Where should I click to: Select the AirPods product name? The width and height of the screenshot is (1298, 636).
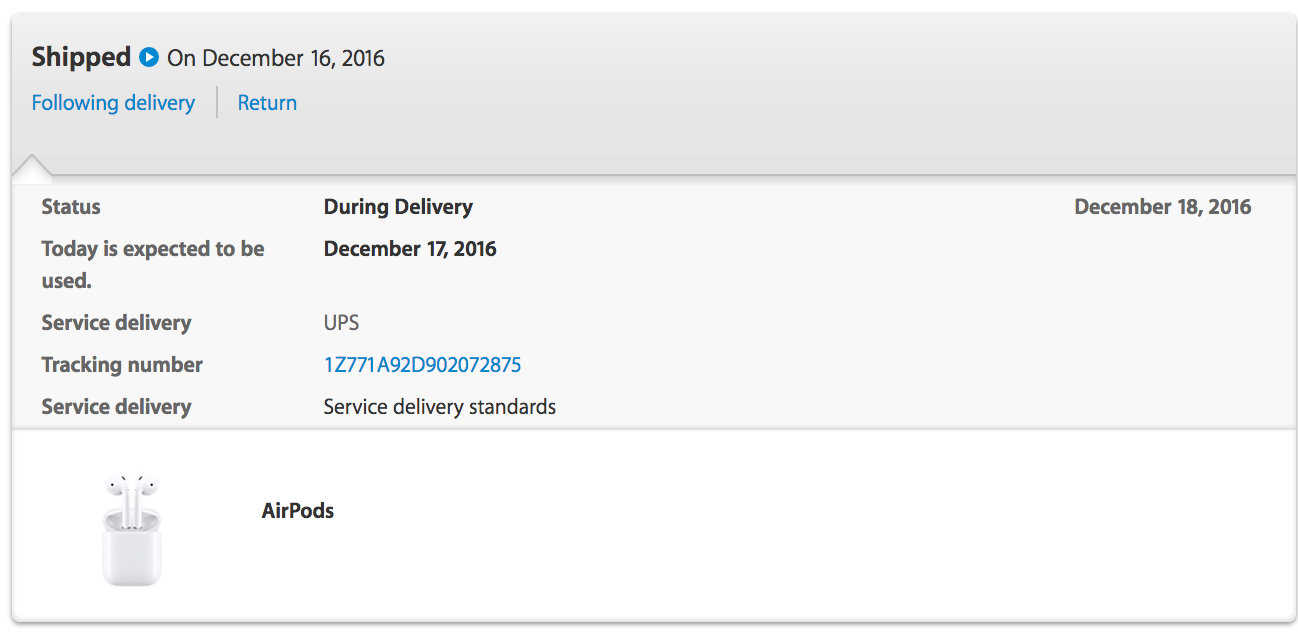pyautogui.click(x=298, y=510)
